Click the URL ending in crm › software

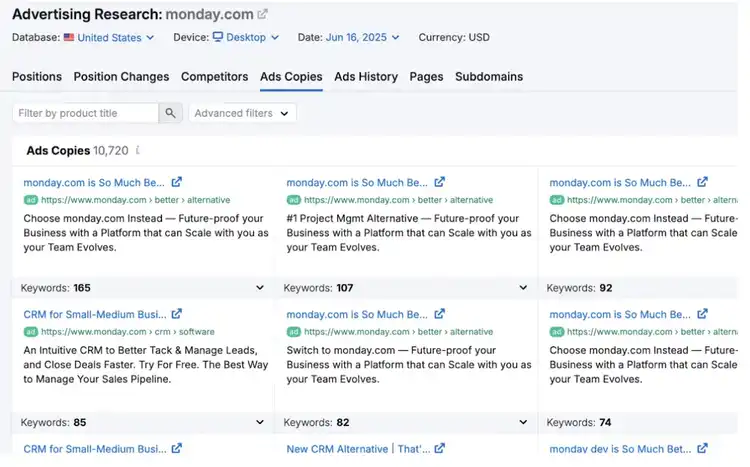[128, 332]
